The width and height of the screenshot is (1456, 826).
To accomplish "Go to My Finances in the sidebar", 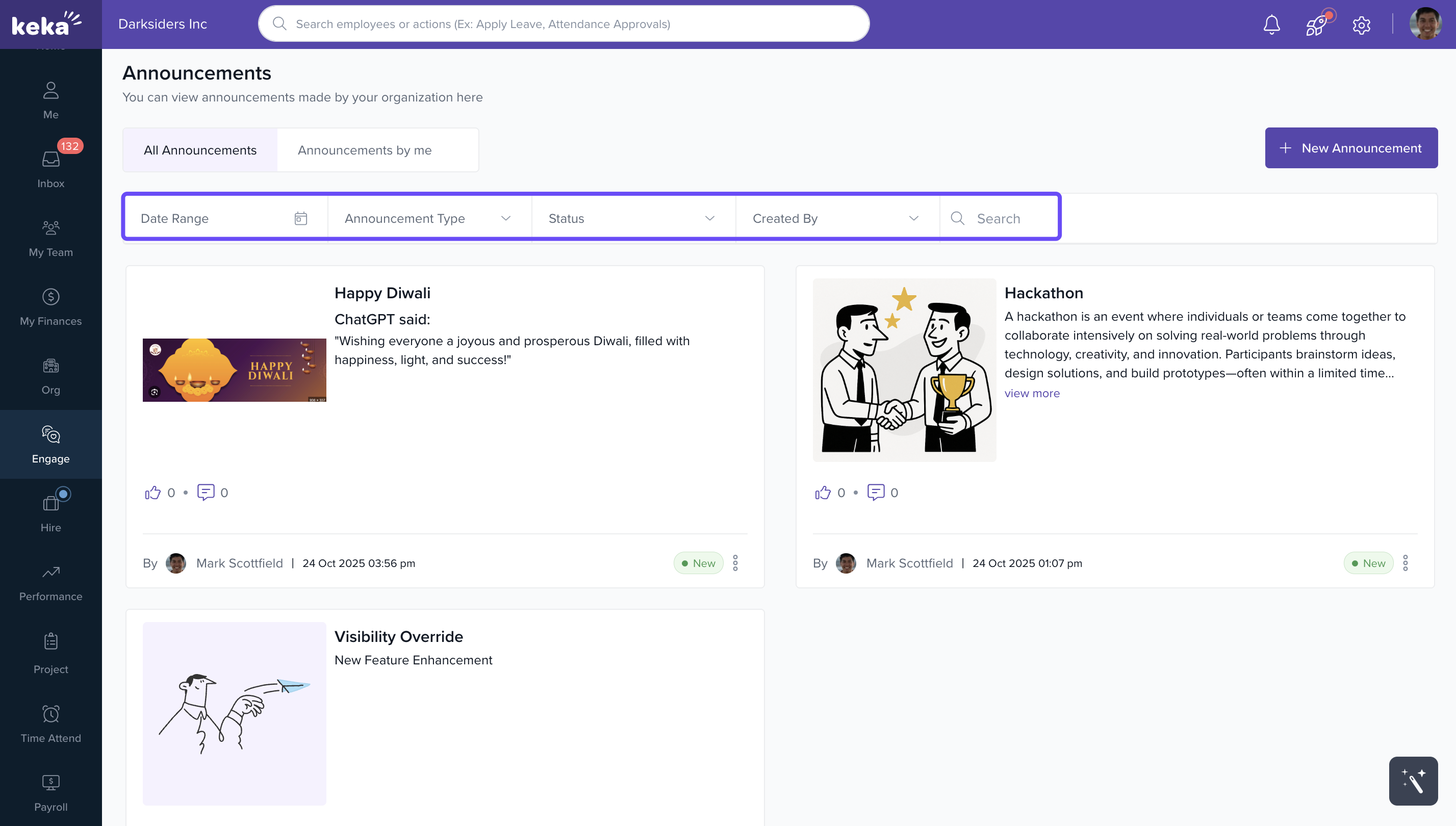I will [x=50, y=306].
